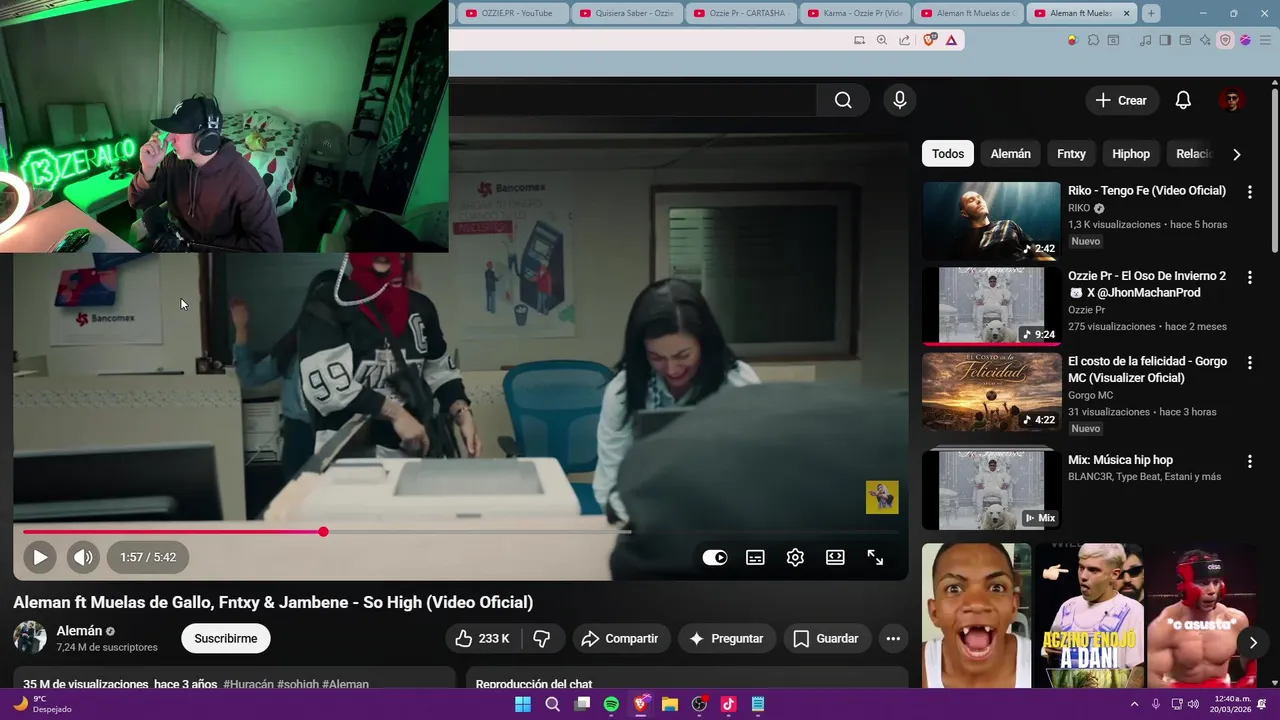Switch to Karma - Ozzie Pr tab
Image resolution: width=1280 pixels, height=720 pixels.
pyautogui.click(x=857, y=13)
